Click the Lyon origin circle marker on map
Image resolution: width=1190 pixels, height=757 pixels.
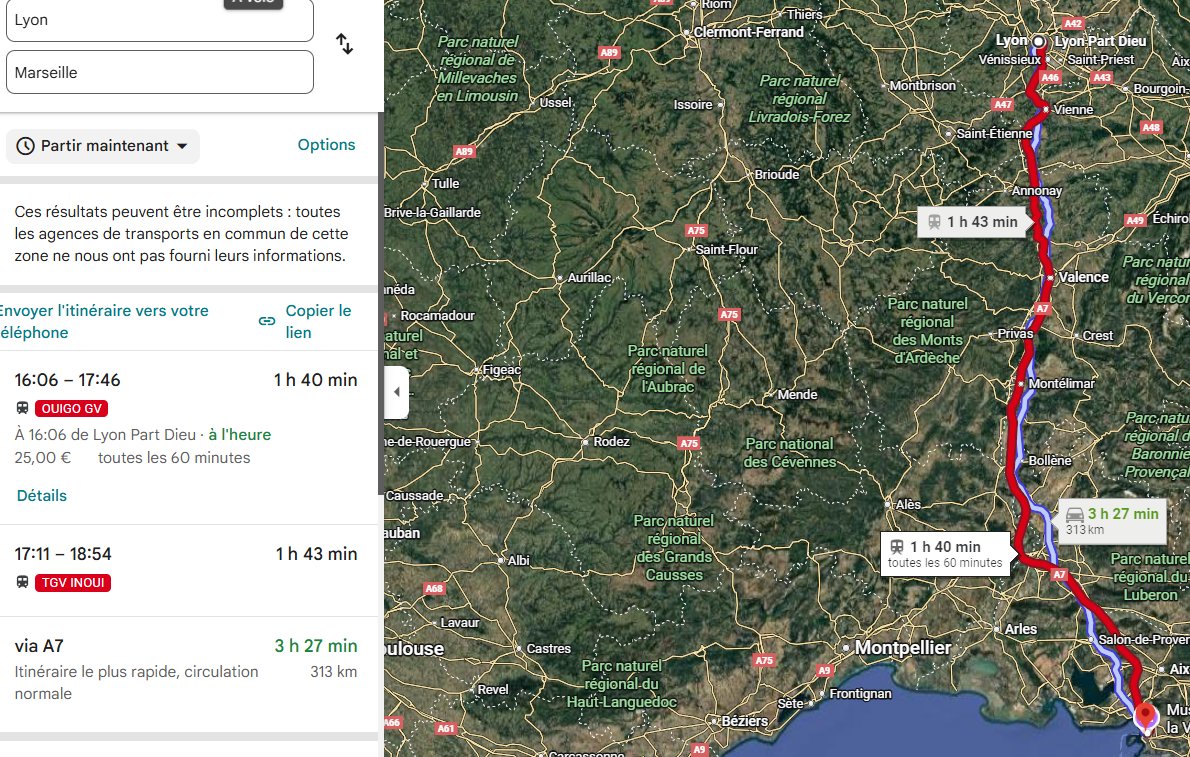tap(1039, 41)
